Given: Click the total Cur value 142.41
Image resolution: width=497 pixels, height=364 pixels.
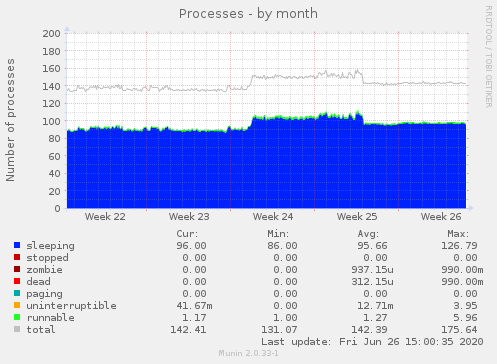Looking at the screenshot, I should 188,330.
